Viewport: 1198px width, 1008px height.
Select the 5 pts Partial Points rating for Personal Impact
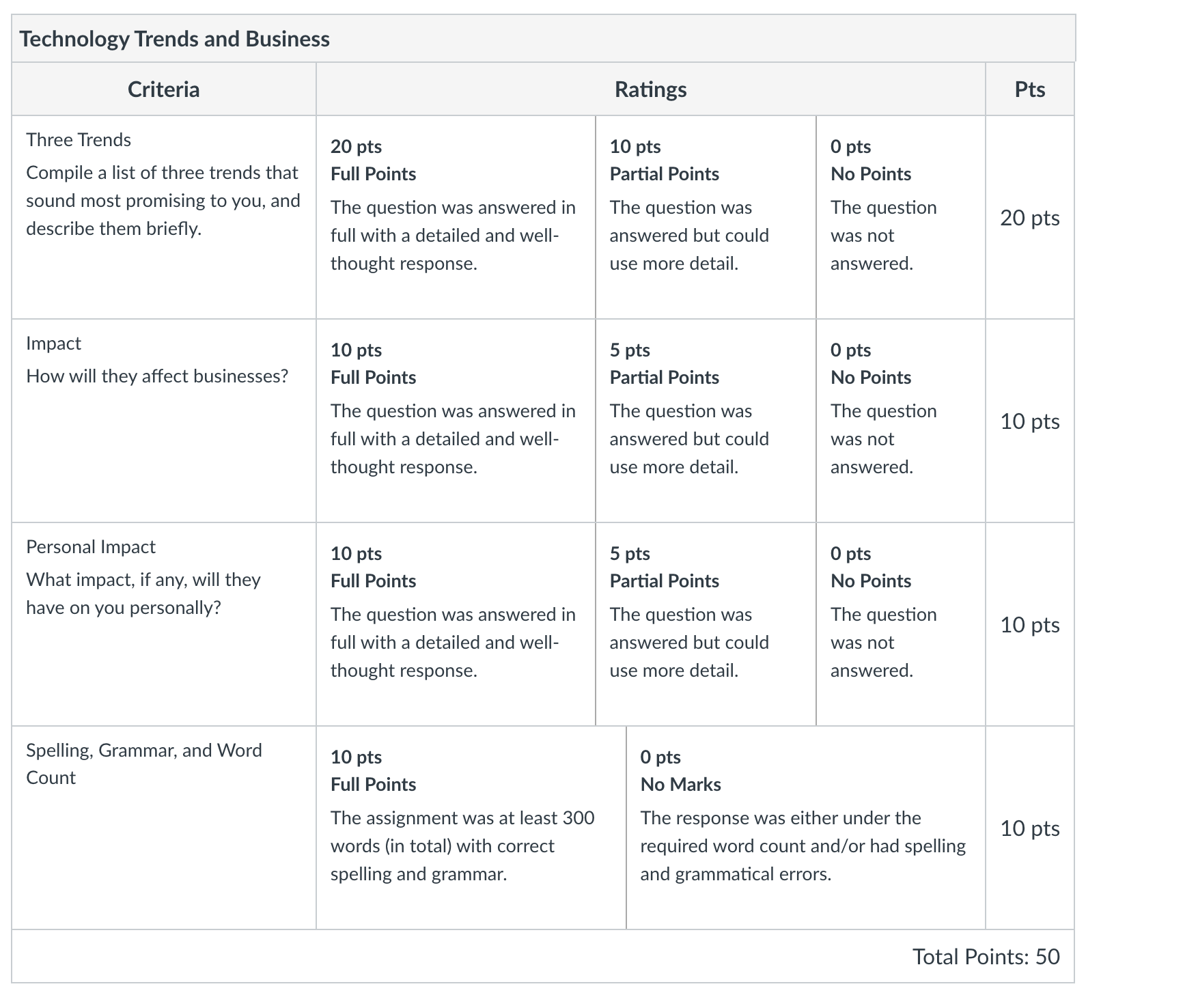(x=706, y=624)
